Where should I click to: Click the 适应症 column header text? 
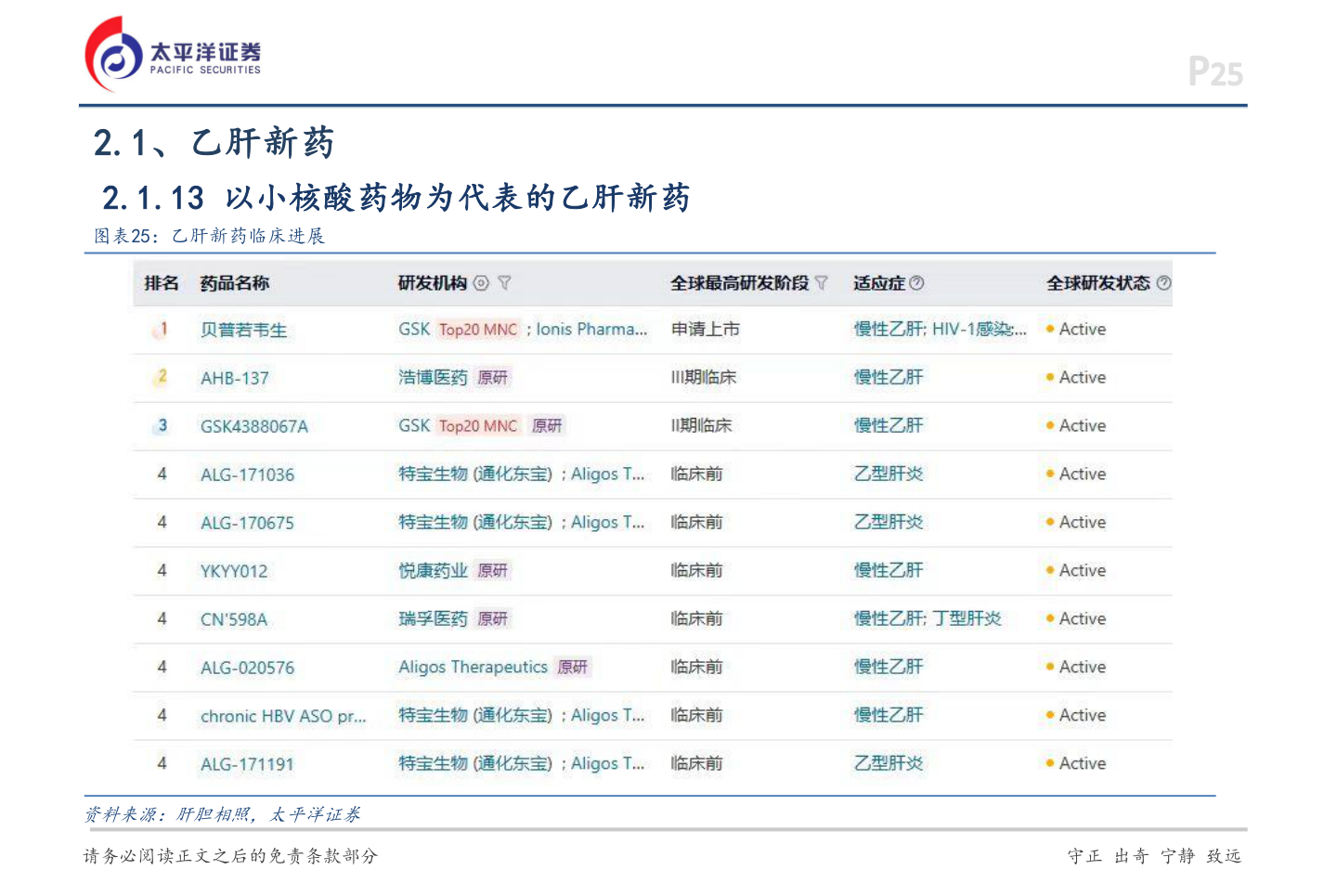point(879,283)
